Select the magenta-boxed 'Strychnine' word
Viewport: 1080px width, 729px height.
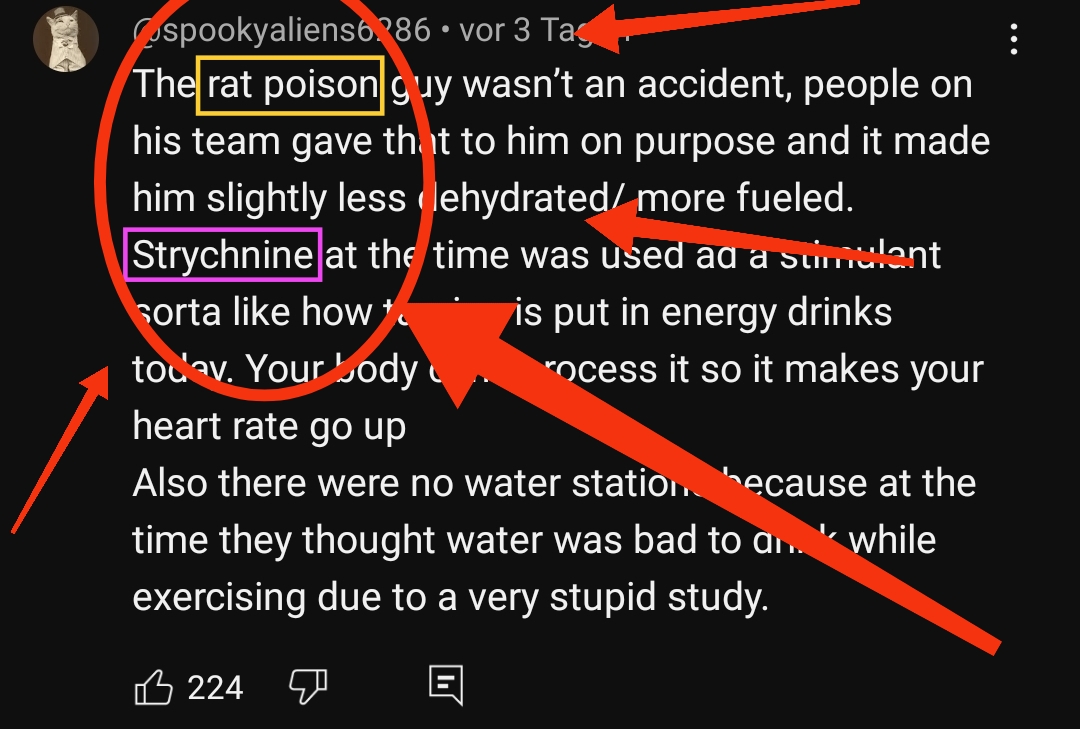(222, 255)
